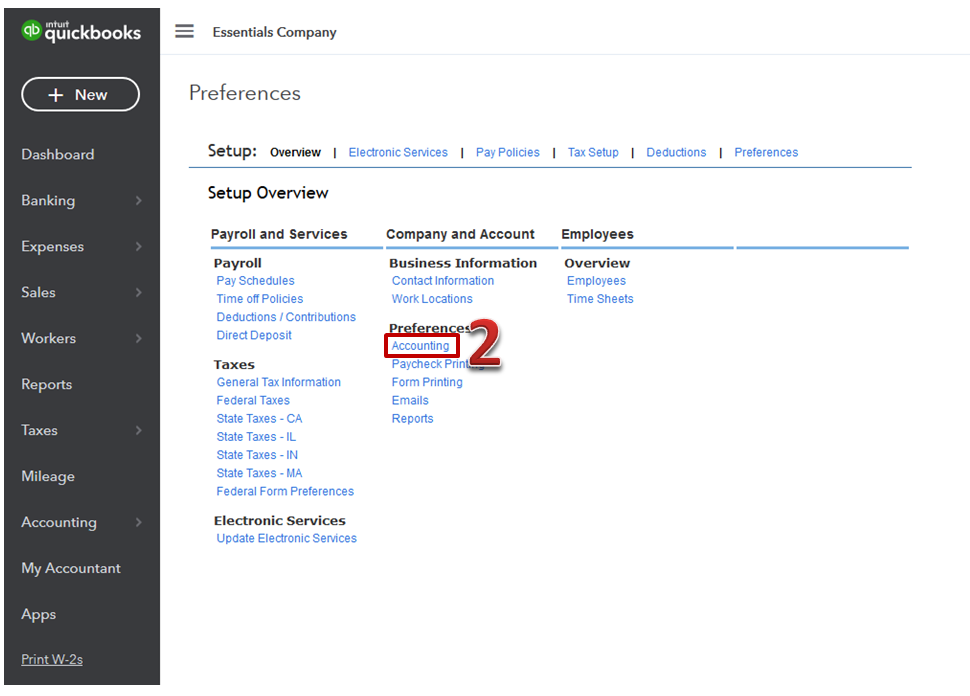The width and height of the screenshot is (970, 696).
Task: Open the Reports preferences link
Action: coord(413,419)
